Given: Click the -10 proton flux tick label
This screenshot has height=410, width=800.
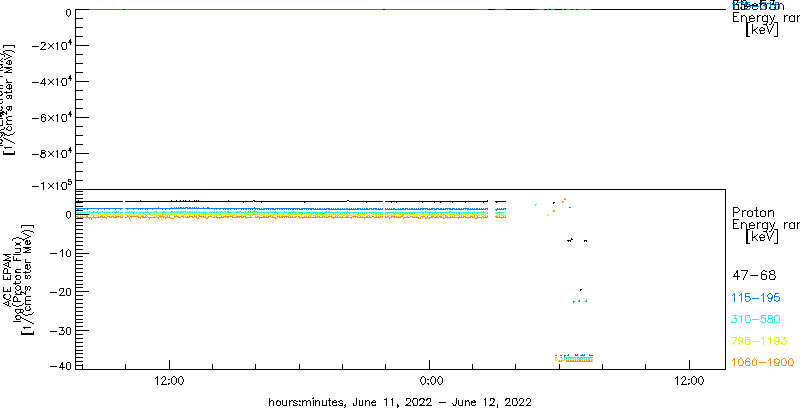Looking at the screenshot, I should click(x=60, y=253).
